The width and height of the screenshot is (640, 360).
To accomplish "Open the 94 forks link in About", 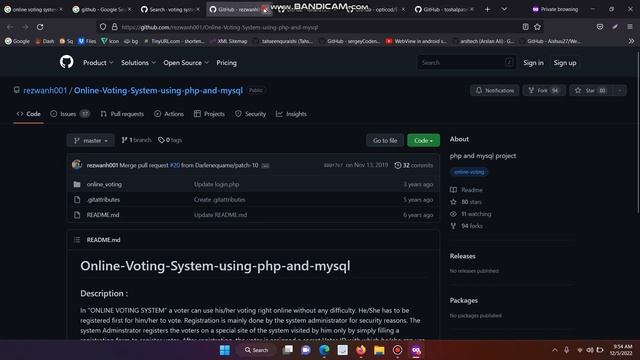I will coord(466,226).
